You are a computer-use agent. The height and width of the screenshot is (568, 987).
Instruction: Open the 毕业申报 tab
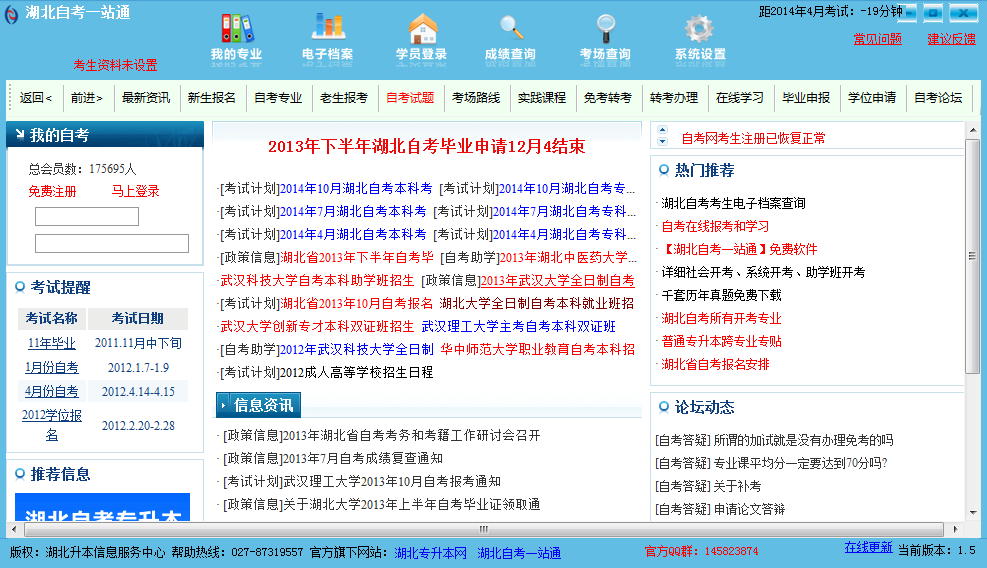coord(806,98)
